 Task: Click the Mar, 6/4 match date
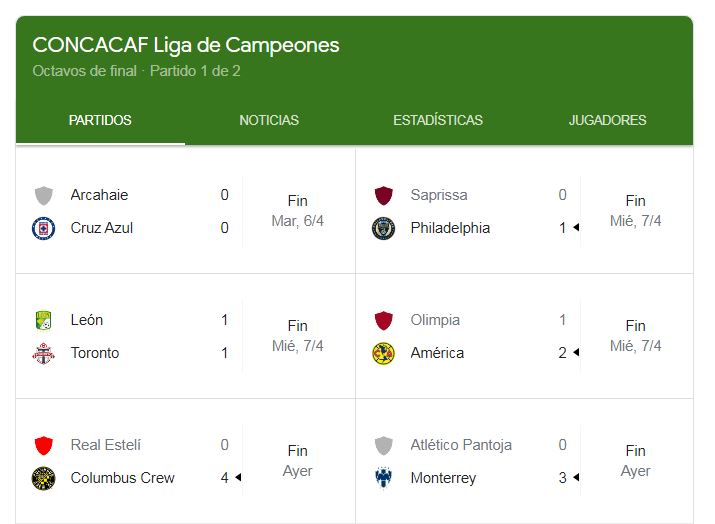click(x=298, y=221)
